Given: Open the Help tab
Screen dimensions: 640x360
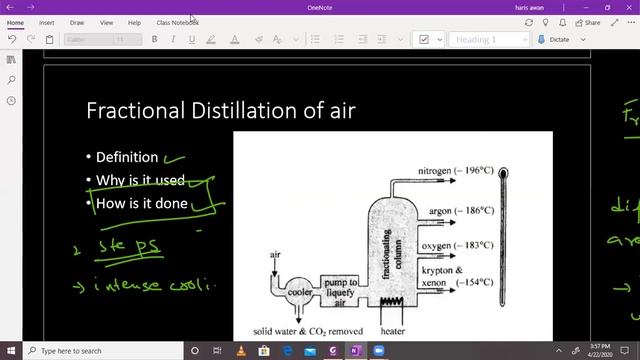Looking at the screenshot, I should click(x=134, y=23).
